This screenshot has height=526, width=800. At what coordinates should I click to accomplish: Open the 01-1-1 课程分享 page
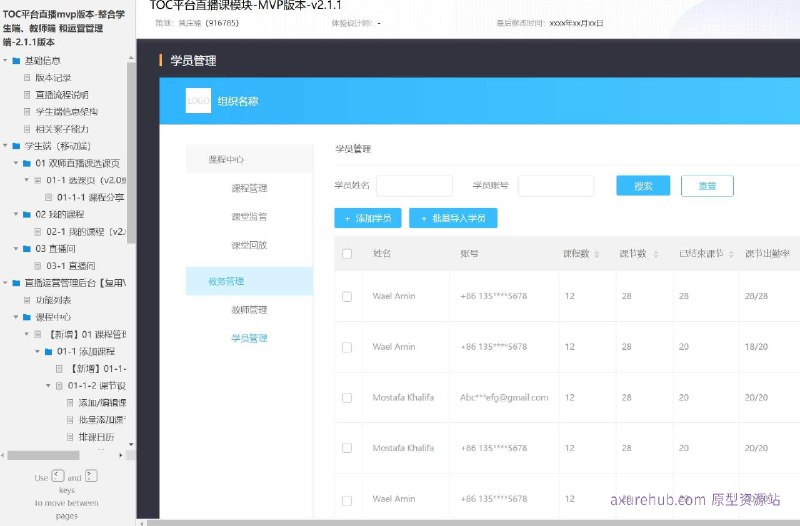click(90, 197)
